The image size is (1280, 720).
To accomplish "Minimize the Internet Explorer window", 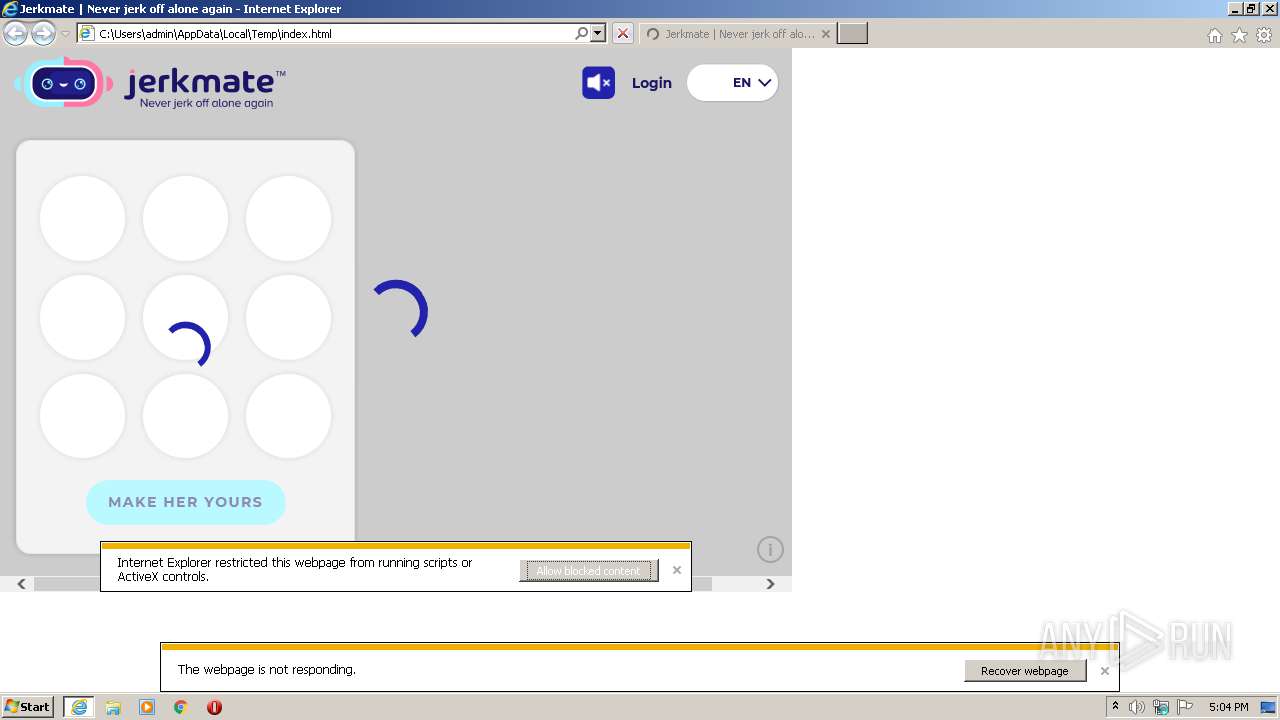I will click(1235, 9).
